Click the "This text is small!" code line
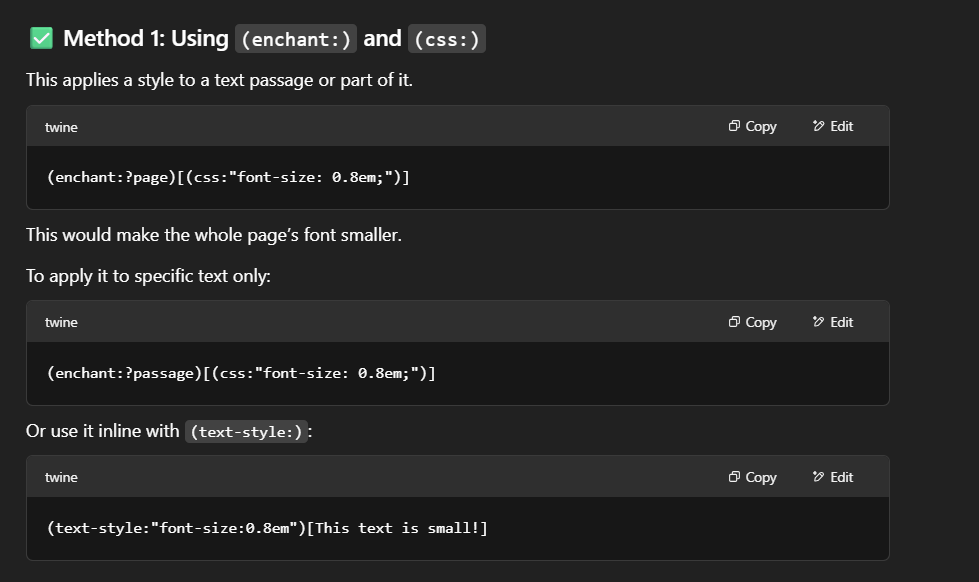Screen dimensions: 979x582 pos(267,528)
